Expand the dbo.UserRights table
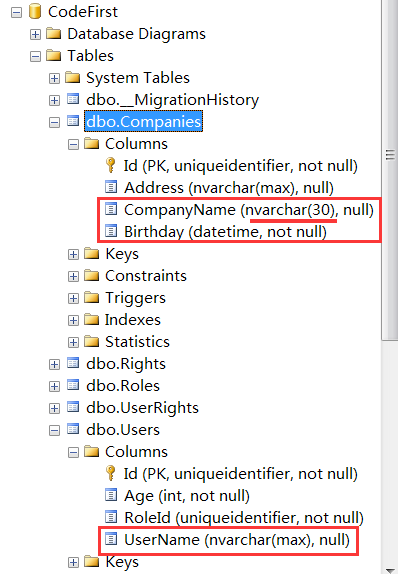 pos(54,409)
